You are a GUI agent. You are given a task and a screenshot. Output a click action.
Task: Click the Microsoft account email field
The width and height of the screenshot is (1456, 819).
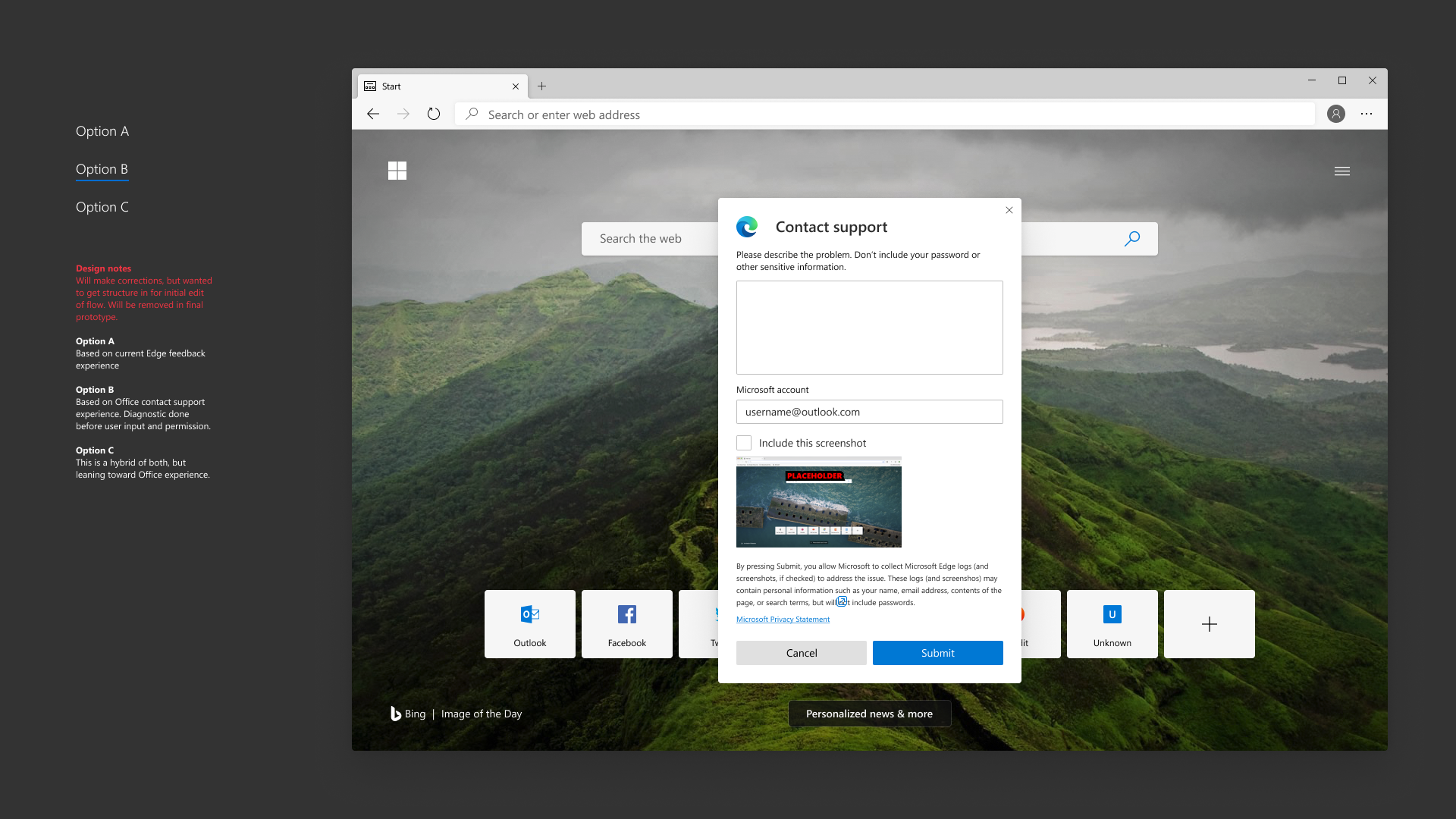[870, 412]
